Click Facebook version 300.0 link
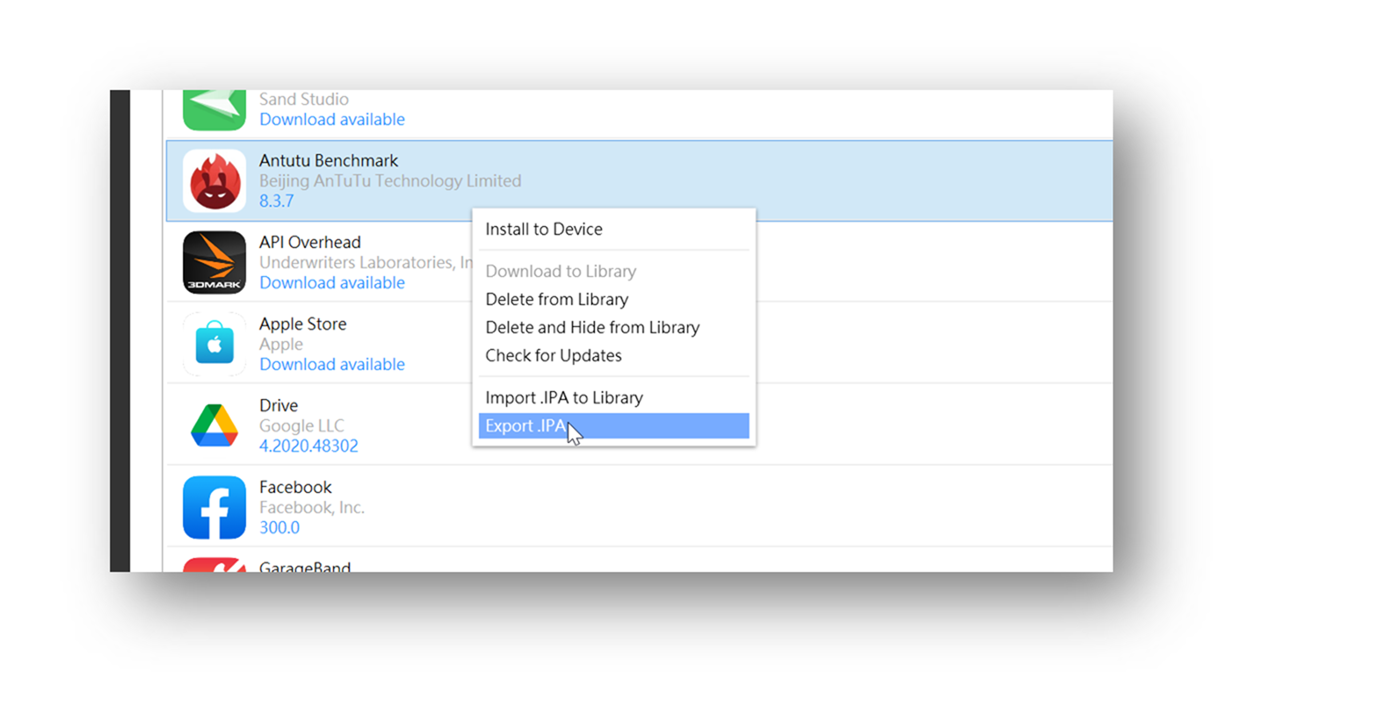Screen dimensions: 1384x712 279,527
